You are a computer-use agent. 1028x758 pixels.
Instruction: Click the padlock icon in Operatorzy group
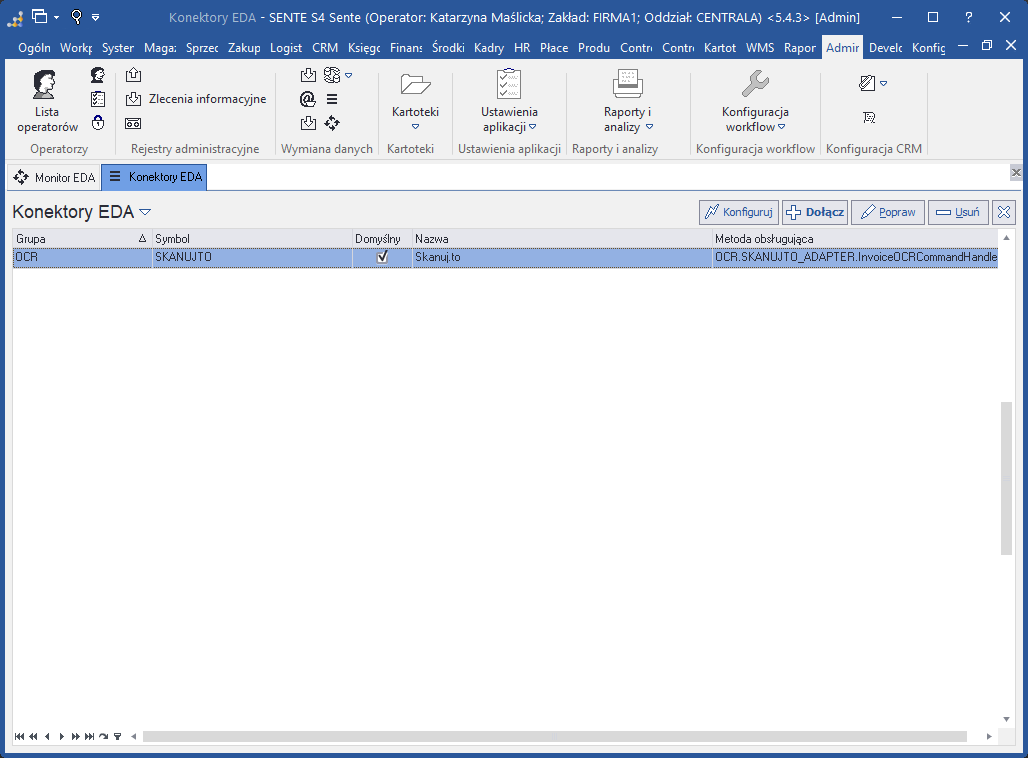click(98, 123)
